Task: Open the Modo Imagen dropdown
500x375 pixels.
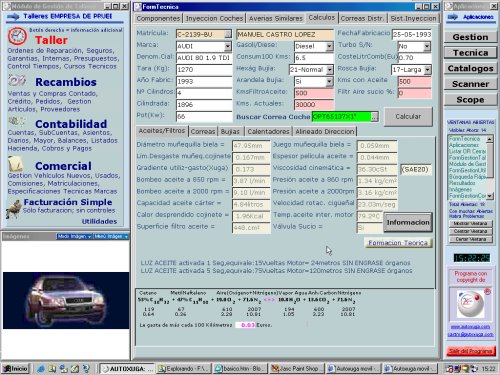Action: click(75, 236)
